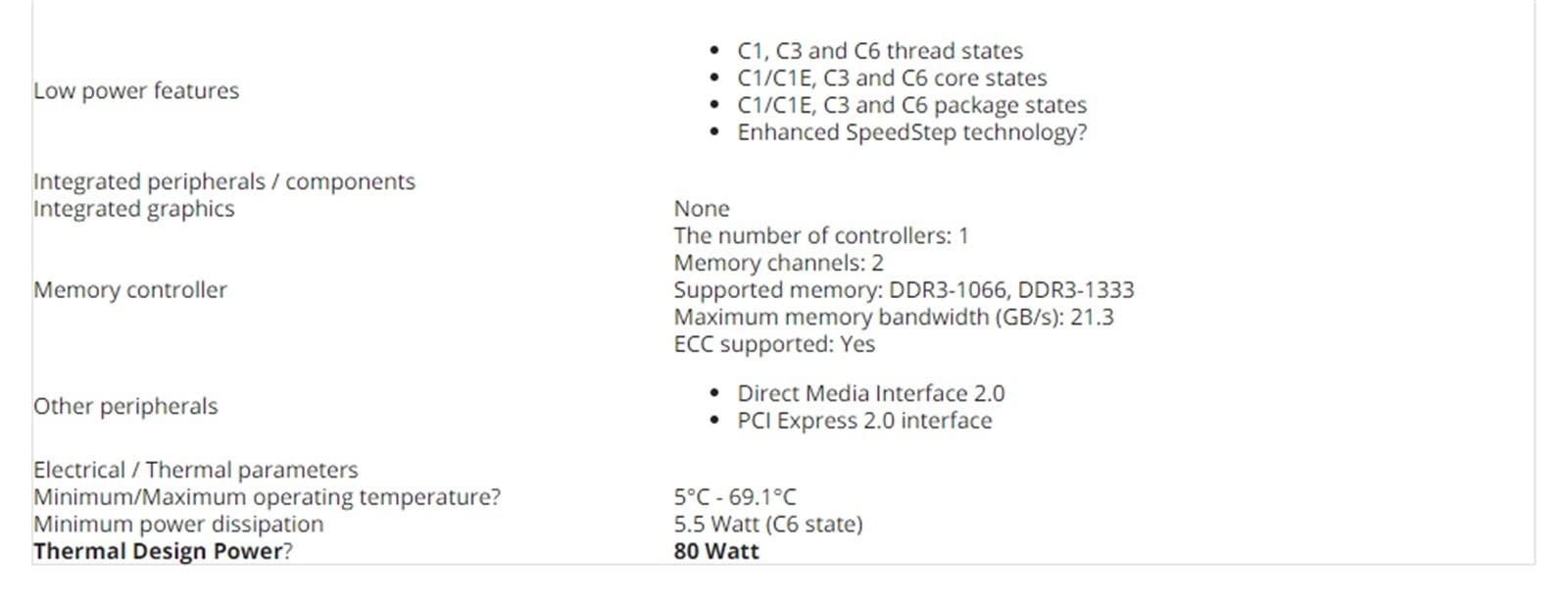Click the 5.5 Watt (C6 state) value
The width and height of the screenshot is (1568, 607).
click(x=768, y=524)
